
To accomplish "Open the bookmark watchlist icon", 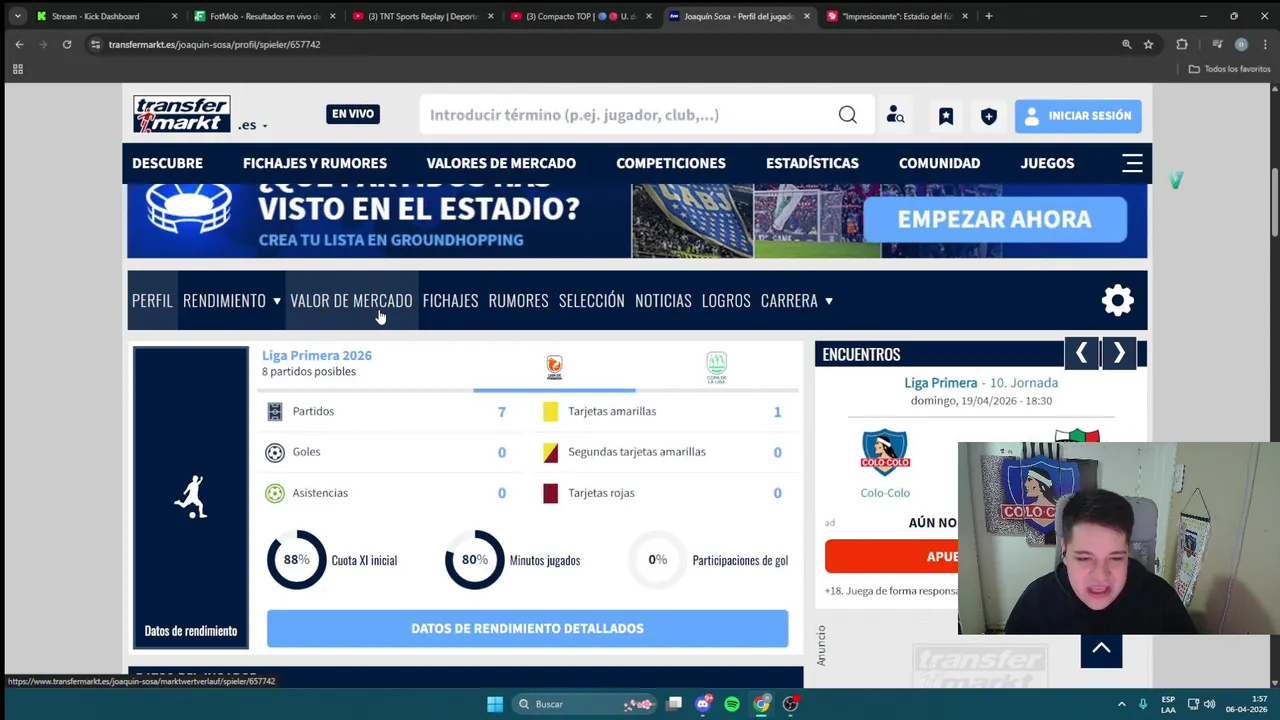I will click(x=946, y=116).
